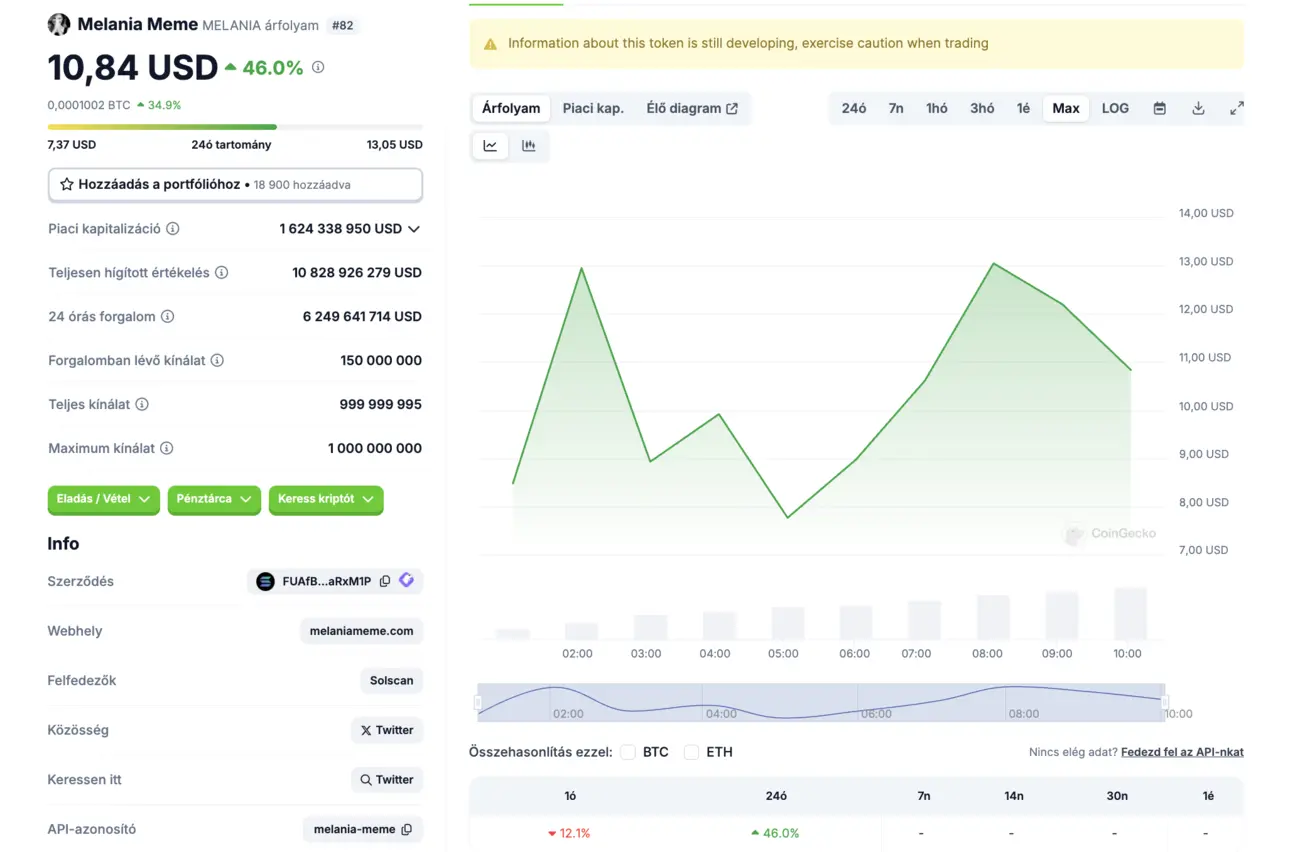This screenshot has width=1300, height=852.
Task: Open the Élő diagram external tab
Action: coord(692,108)
